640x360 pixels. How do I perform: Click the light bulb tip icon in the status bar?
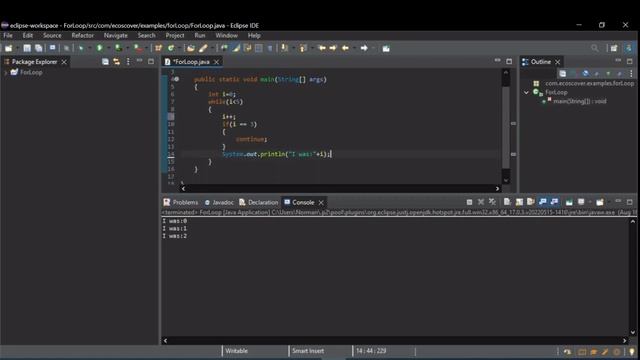coord(632,351)
